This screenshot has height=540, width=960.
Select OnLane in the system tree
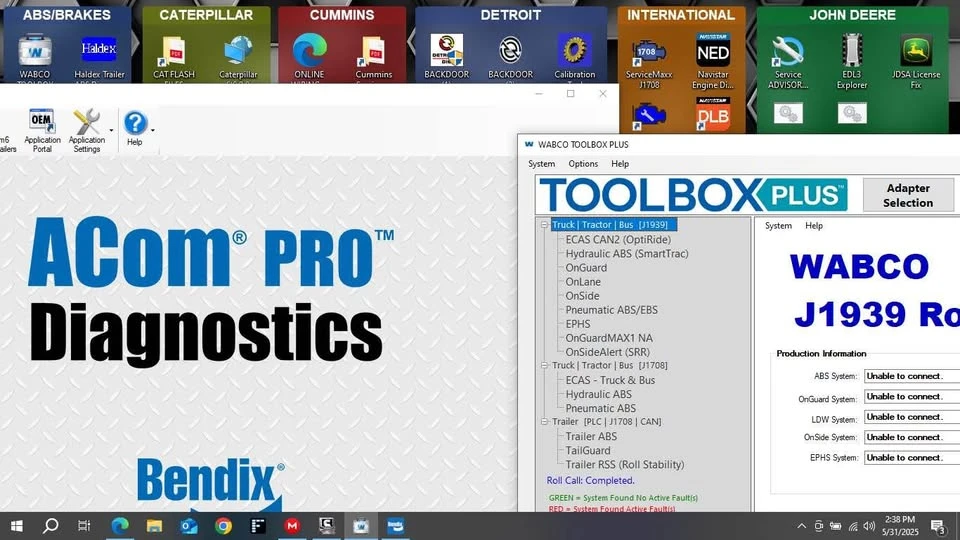coord(583,282)
